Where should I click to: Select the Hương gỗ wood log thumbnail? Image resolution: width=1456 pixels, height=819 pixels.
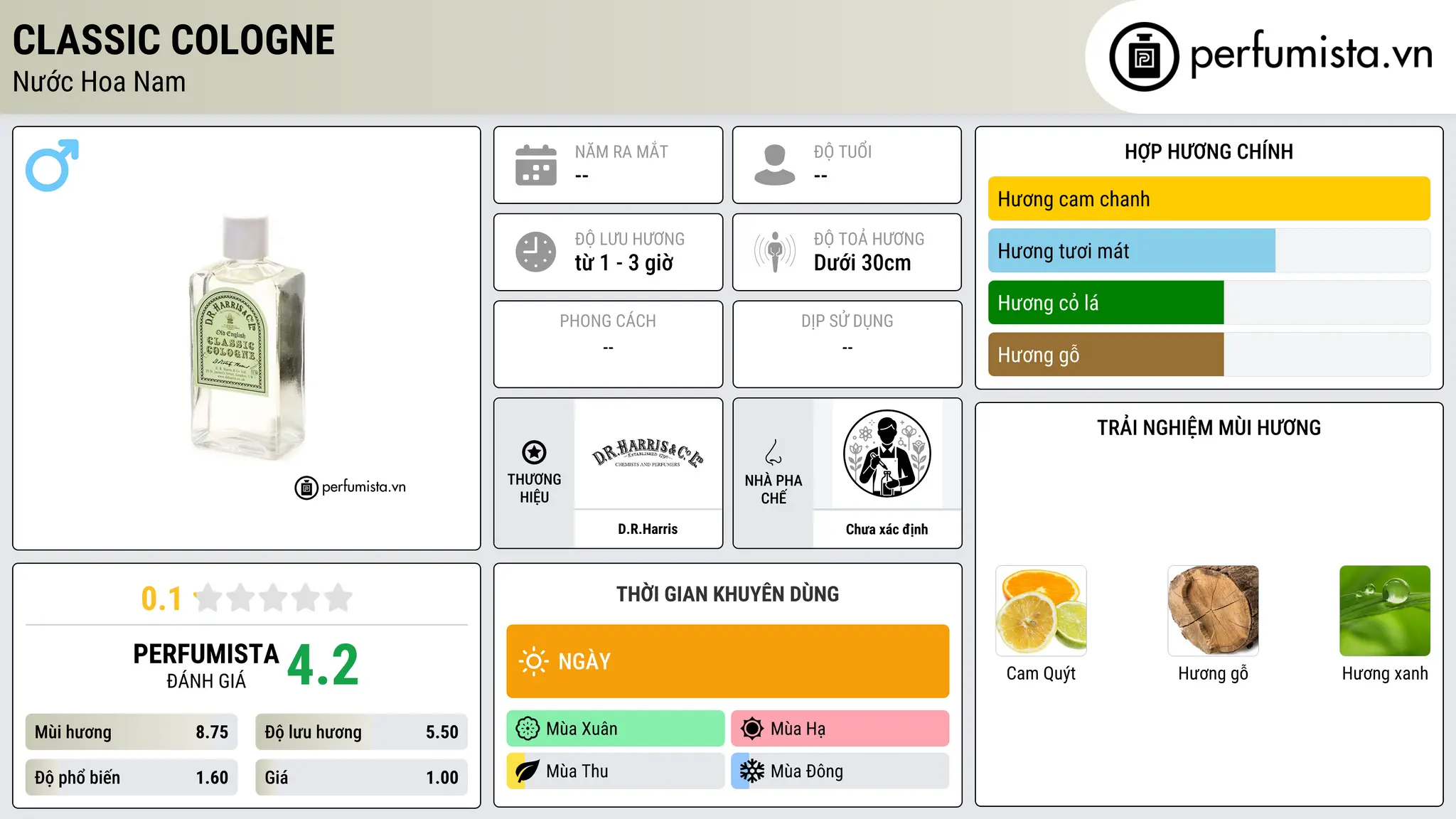(x=1213, y=611)
